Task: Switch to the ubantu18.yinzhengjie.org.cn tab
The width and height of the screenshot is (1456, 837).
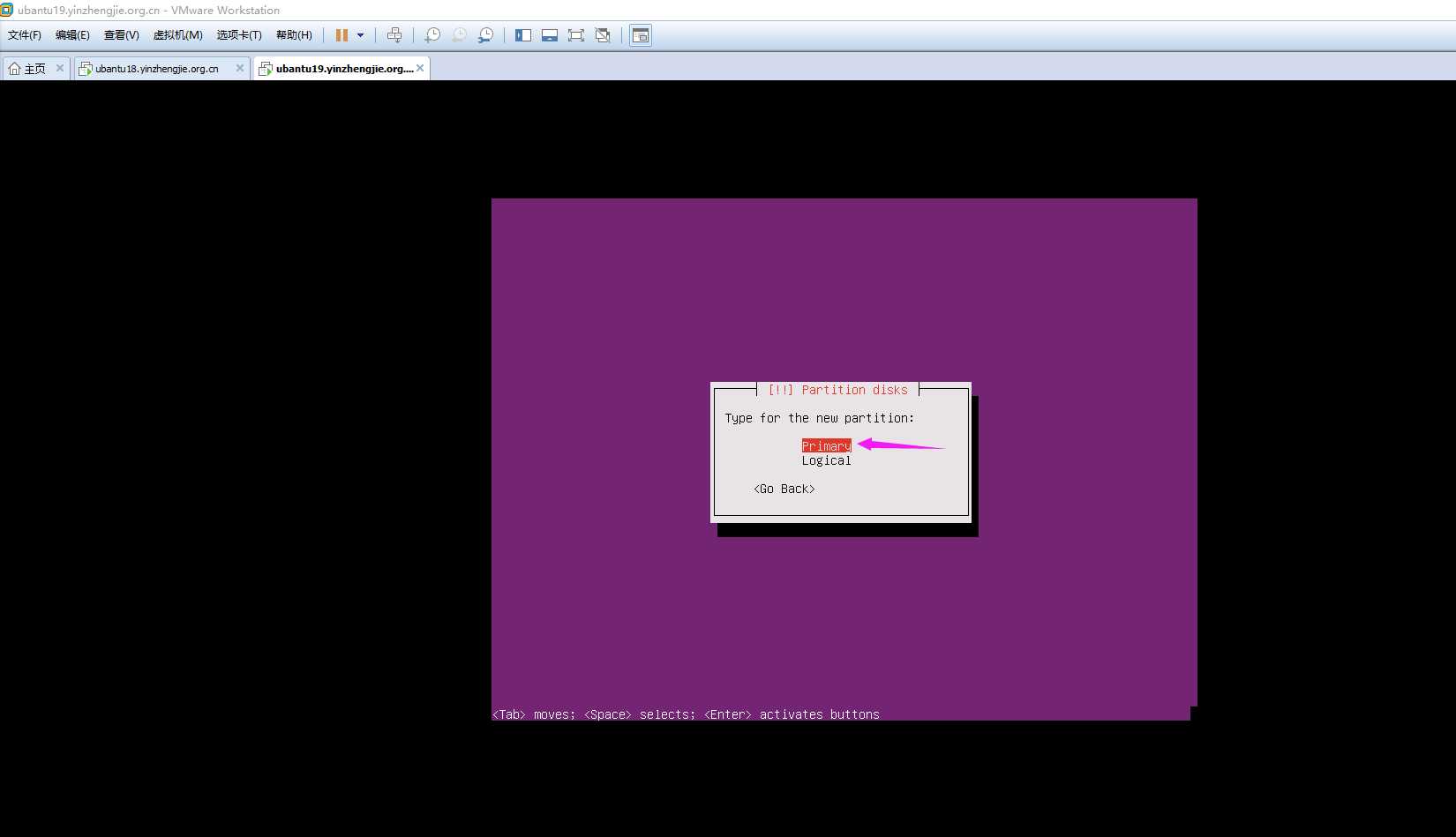Action: tap(157, 68)
